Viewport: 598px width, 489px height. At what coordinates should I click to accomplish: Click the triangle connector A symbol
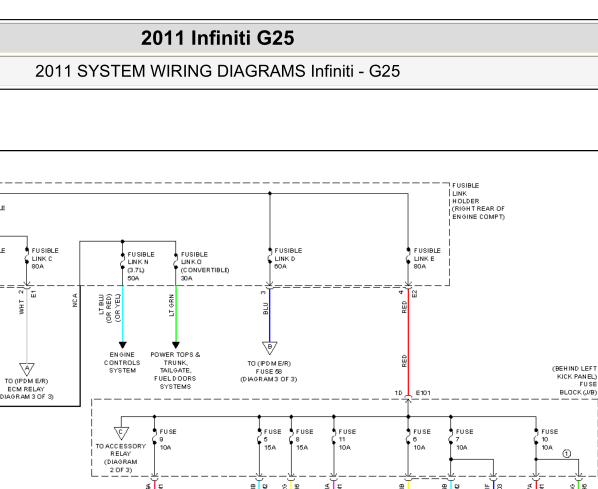[x=27, y=368]
